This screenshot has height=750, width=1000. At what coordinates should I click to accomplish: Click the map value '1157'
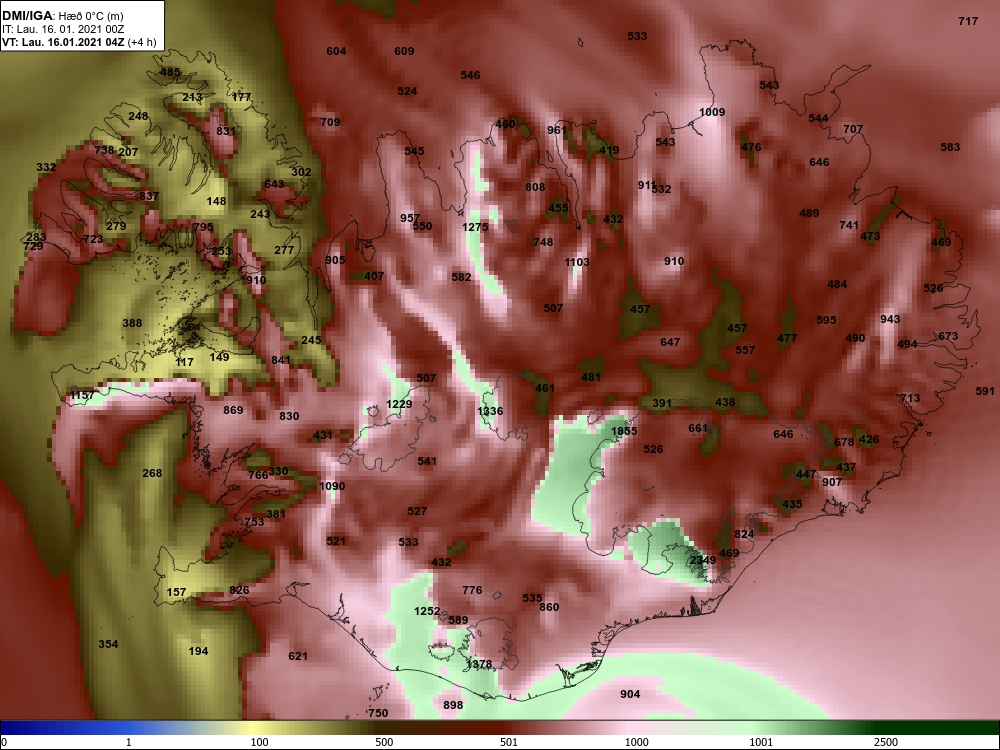(82, 395)
